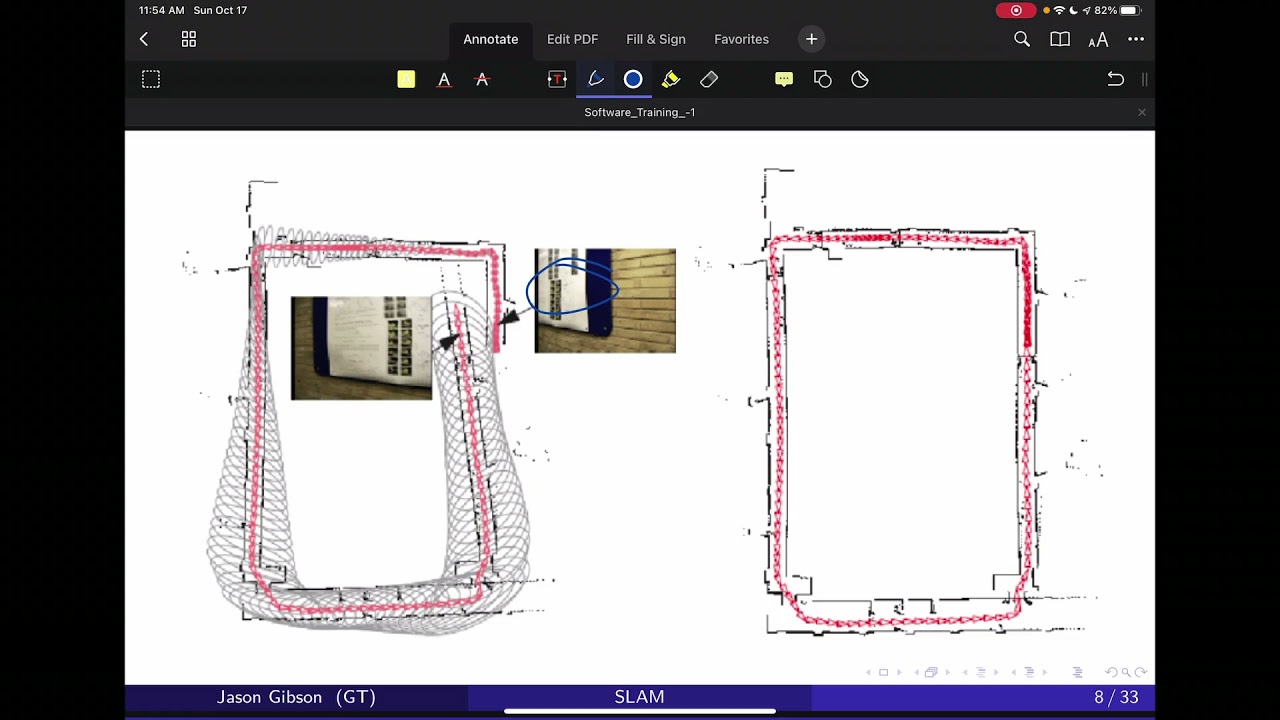
Task: Open text display AA settings
Action: (1098, 39)
